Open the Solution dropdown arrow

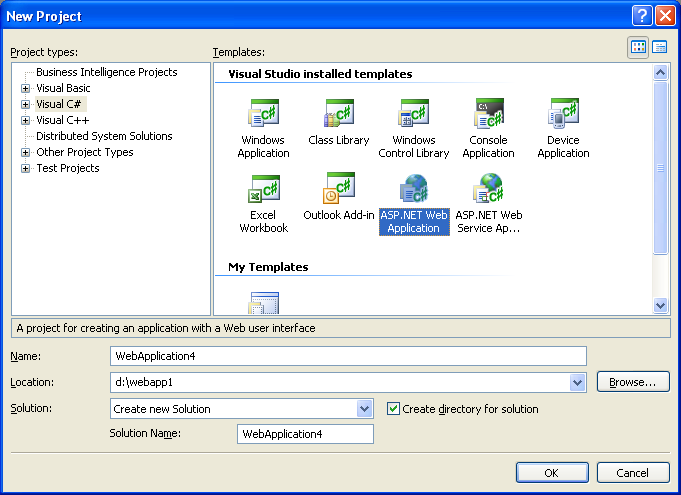coord(364,409)
